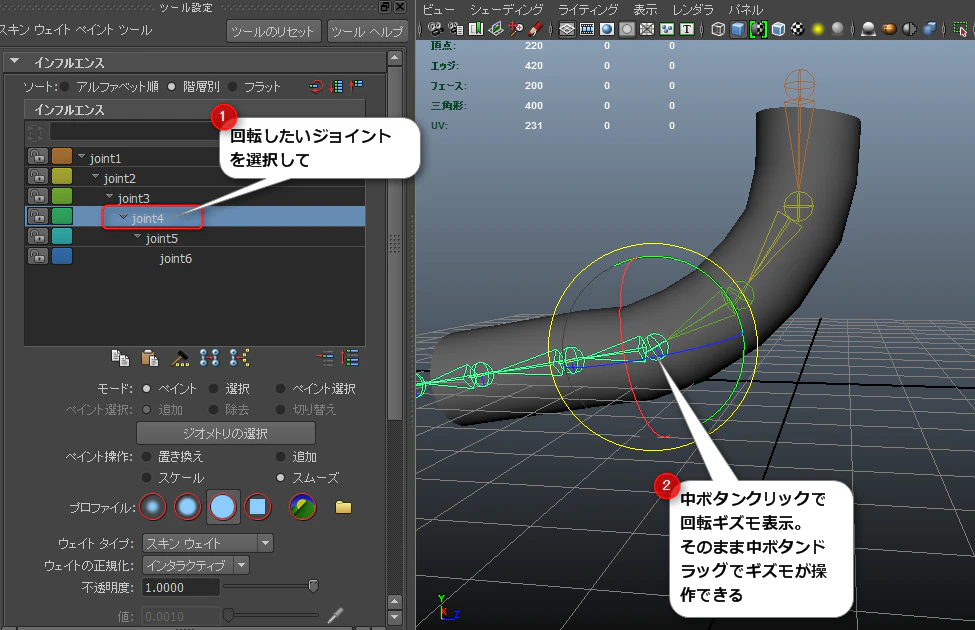
Task: Click the weight hammer icon
Action: point(180,358)
